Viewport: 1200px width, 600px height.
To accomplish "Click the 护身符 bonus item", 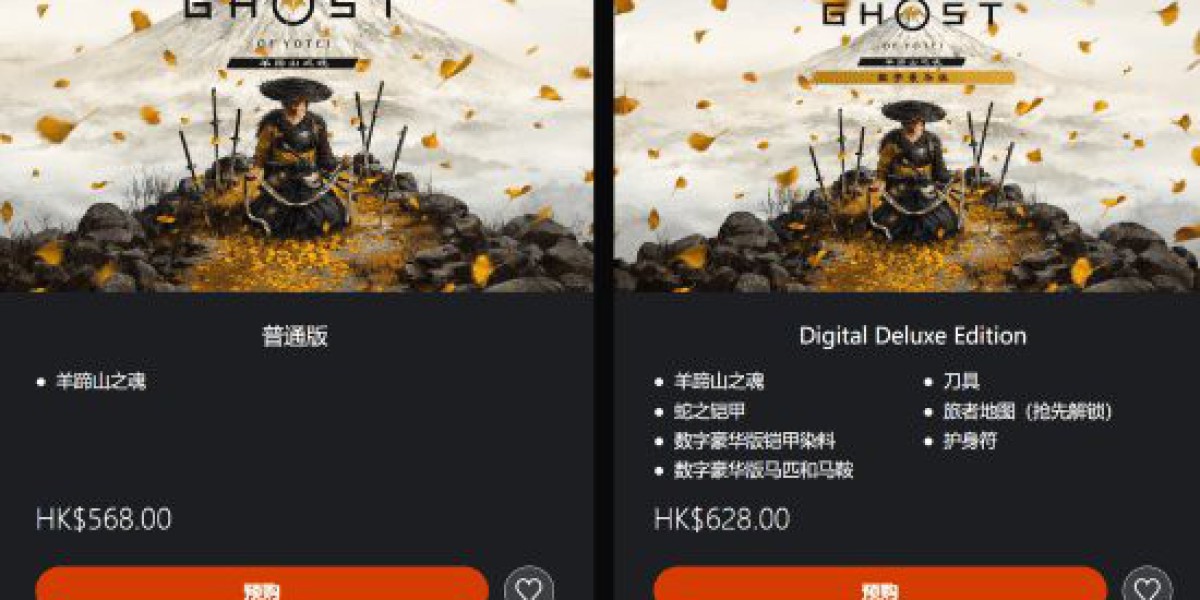I will (971, 441).
